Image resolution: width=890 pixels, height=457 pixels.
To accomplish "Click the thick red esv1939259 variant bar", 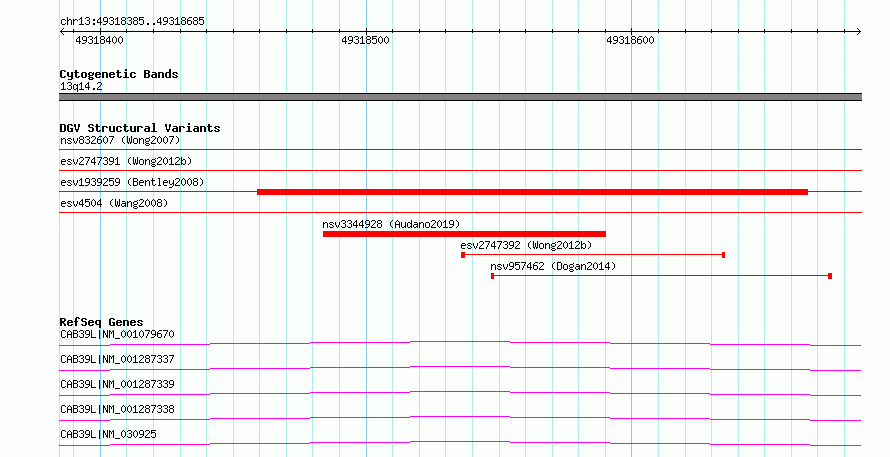I will (532, 192).
